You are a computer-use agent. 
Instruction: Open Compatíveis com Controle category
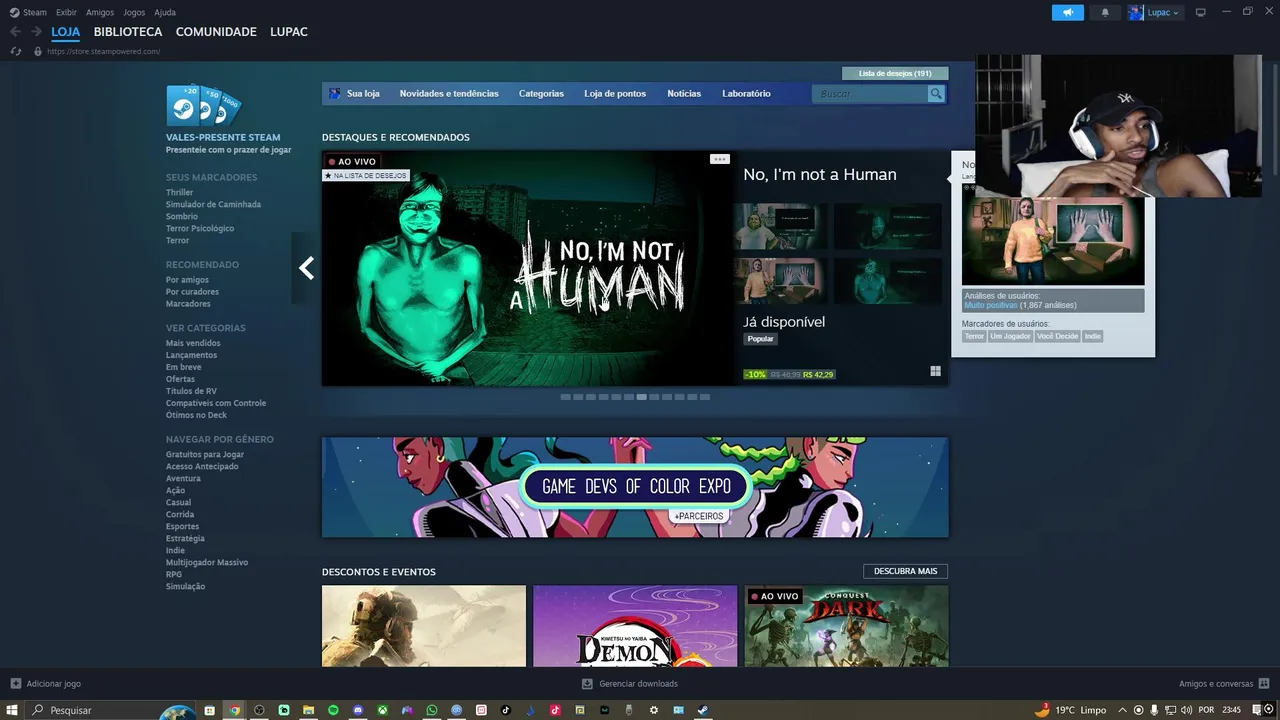pyautogui.click(x=216, y=403)
